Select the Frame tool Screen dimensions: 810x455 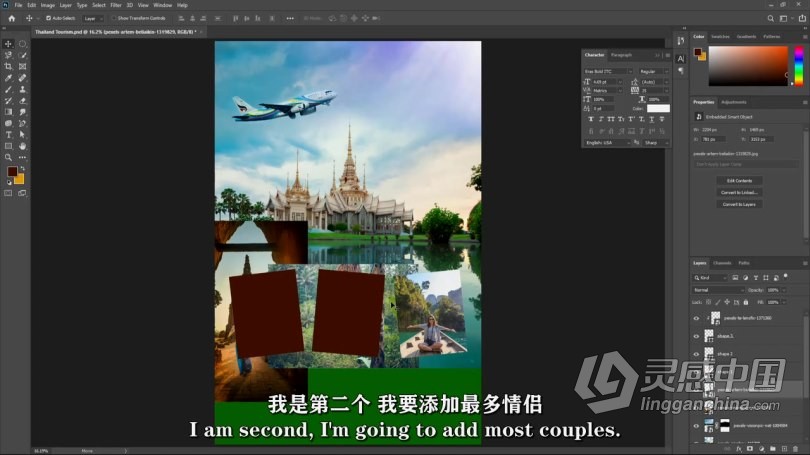[x=23, y=67]
